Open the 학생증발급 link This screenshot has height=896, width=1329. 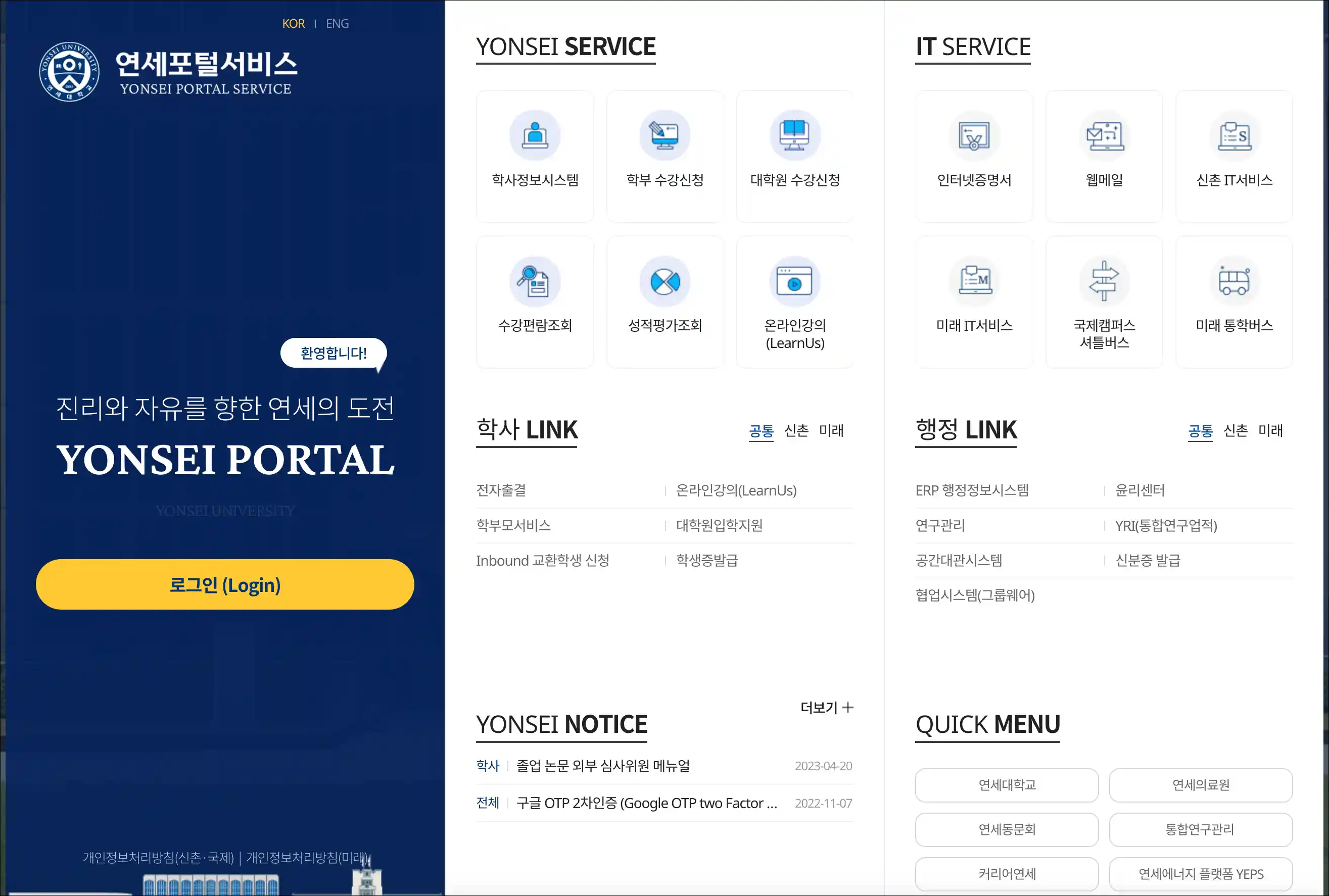pyautogui.click(x=706, y=561)
